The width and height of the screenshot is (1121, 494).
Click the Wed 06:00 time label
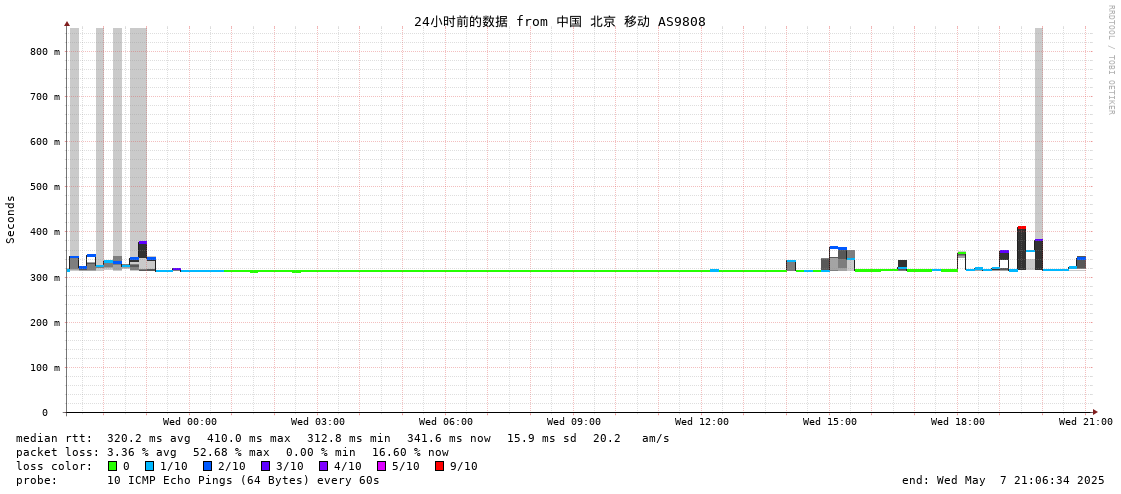(445, 422)
